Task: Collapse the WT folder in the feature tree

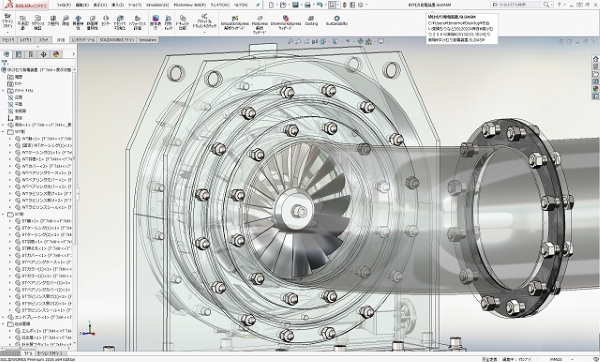Action: click(4, 132)
